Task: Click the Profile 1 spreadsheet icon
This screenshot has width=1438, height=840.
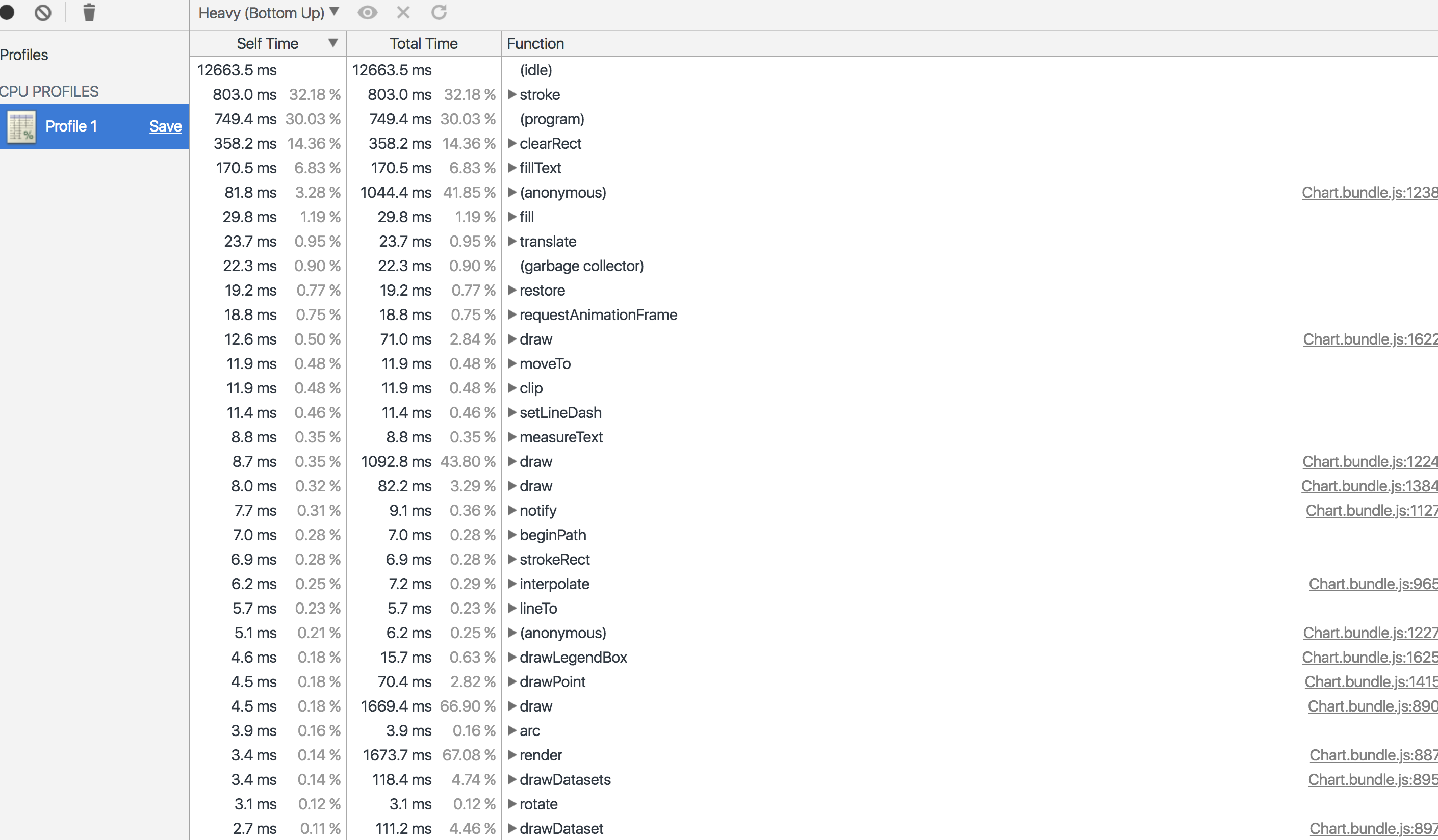Action: pos(21,126)
